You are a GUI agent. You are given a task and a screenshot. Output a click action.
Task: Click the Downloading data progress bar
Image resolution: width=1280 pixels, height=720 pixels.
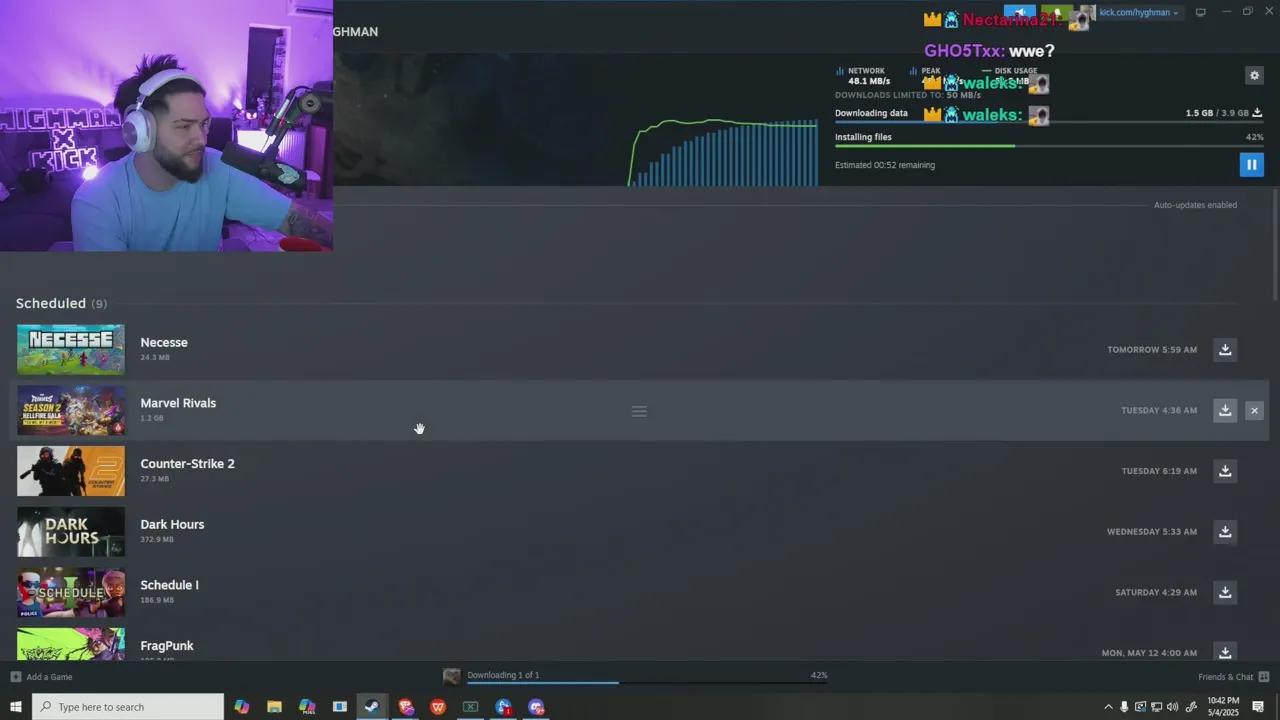coord(1049,121)
